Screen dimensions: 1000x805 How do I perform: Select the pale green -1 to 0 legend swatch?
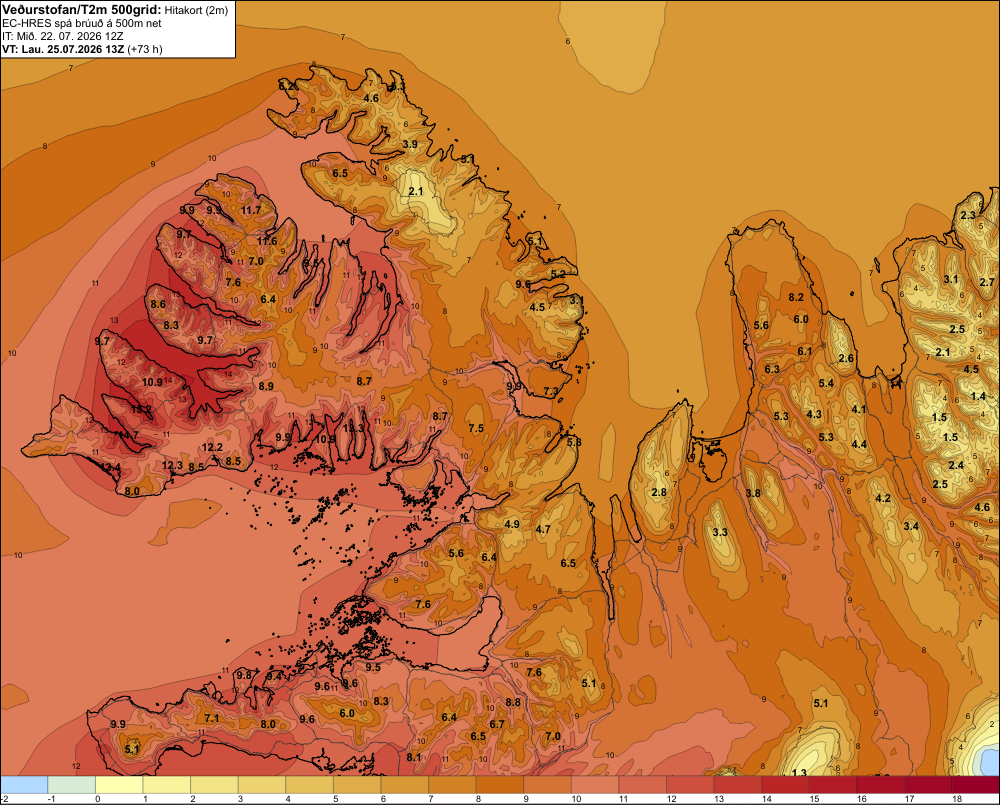coord(71,784)
